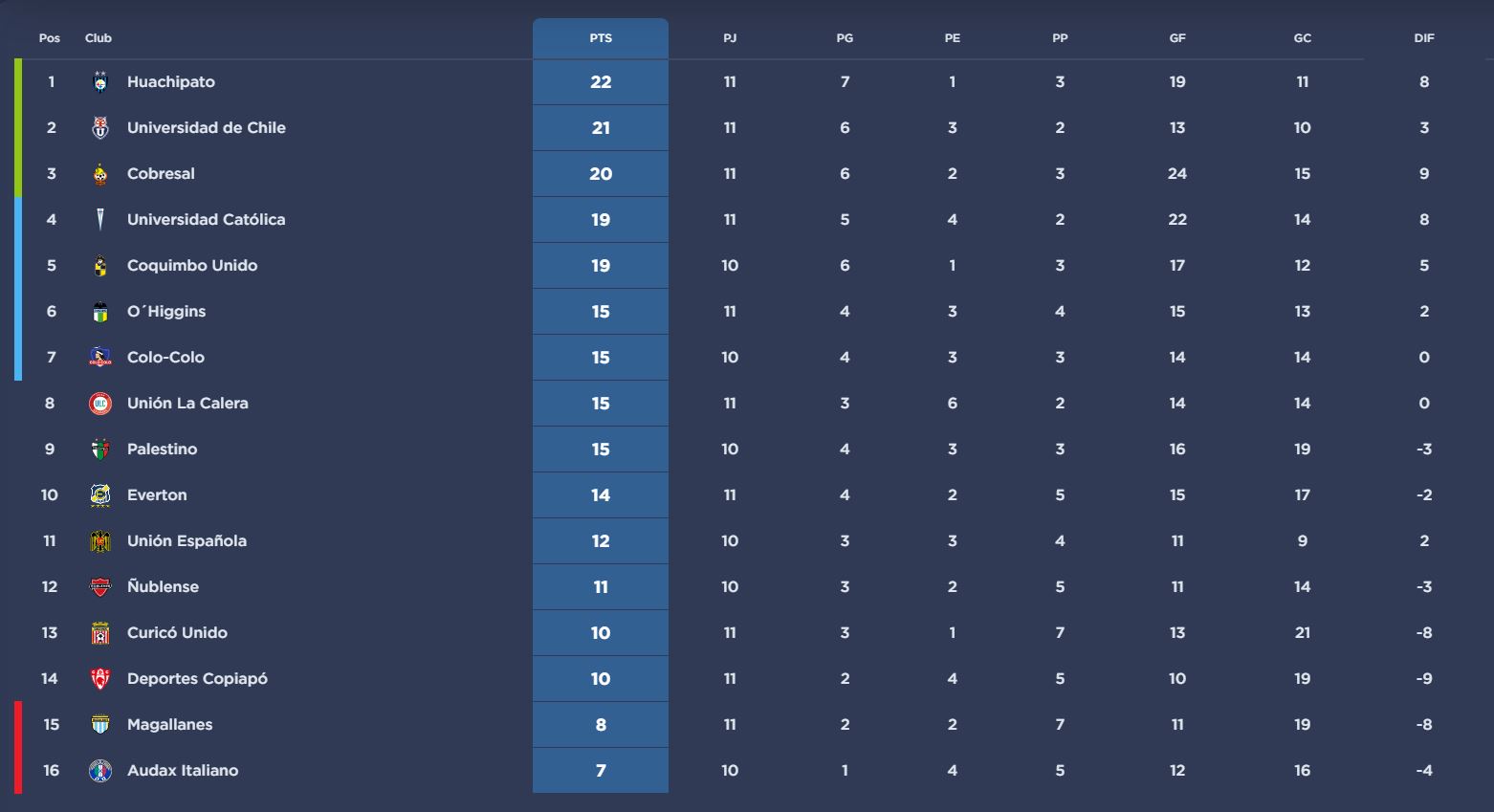Click the Unión Española crest
Viewport: 1494px width, 812px height.
point(100,541)
